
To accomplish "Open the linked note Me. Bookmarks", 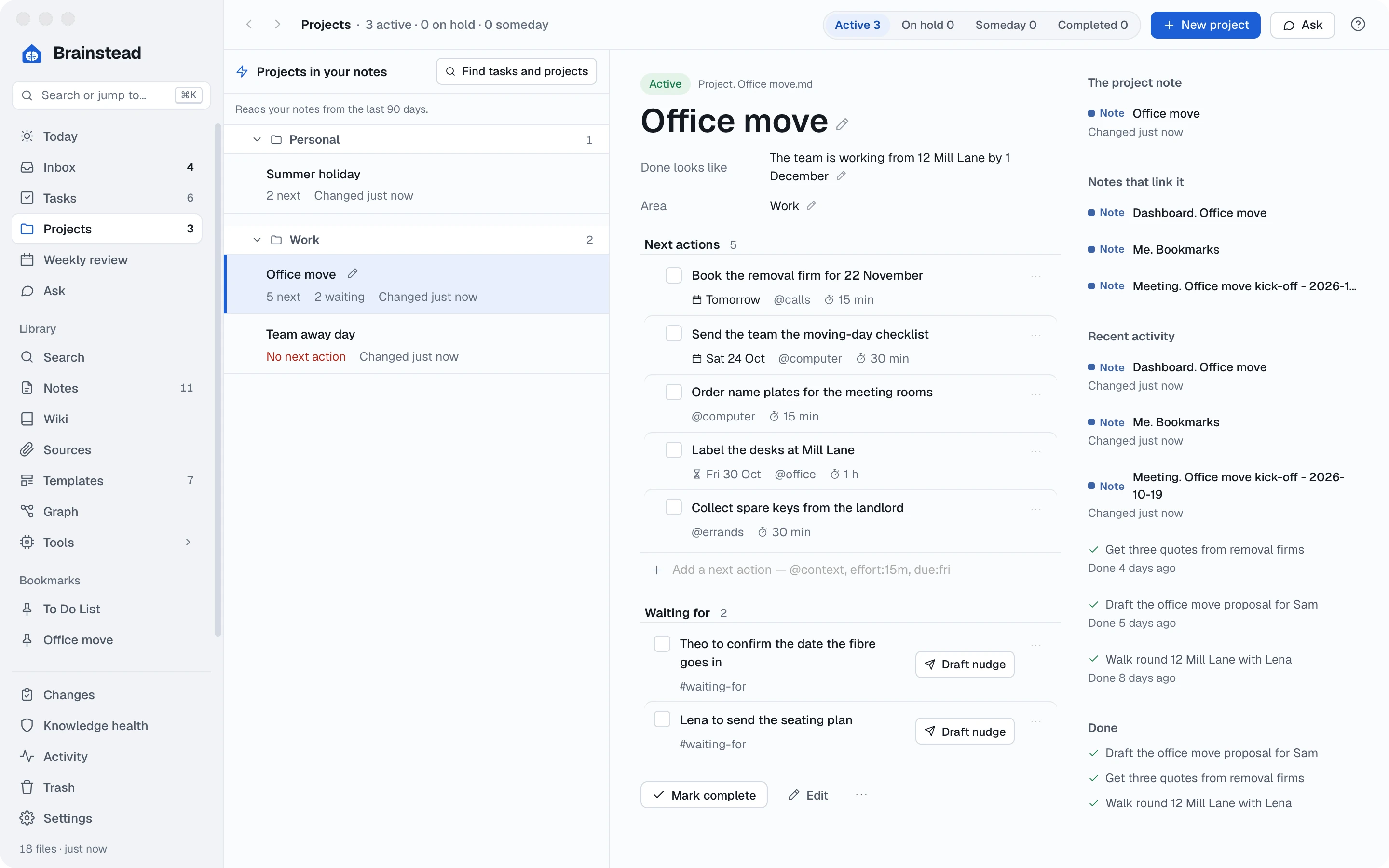I will (1175, 249).
